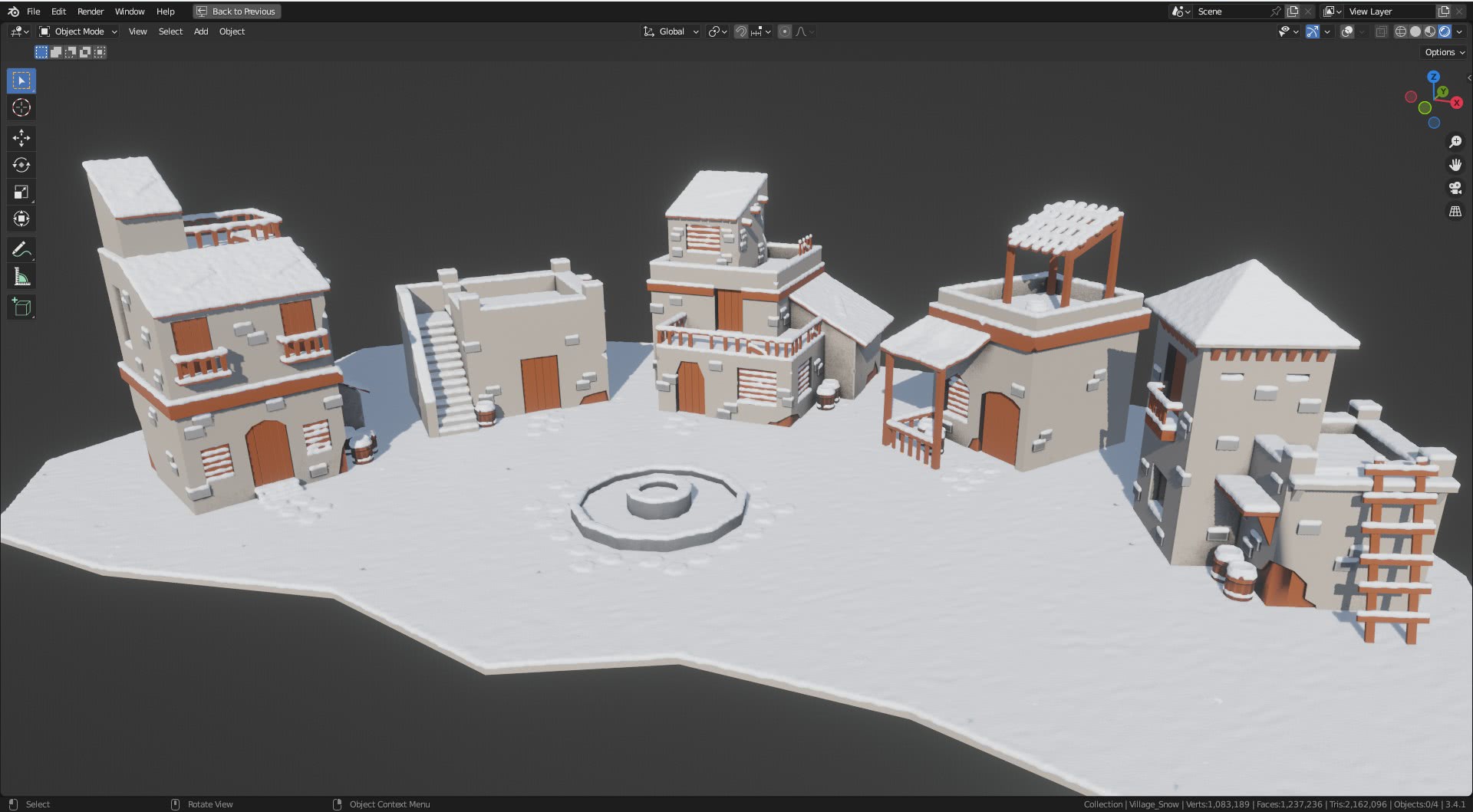Switch to wireframe viewport shading
Viewport: 1473px width, 812px height.
pyautogui.click(x=1400, y=31)
